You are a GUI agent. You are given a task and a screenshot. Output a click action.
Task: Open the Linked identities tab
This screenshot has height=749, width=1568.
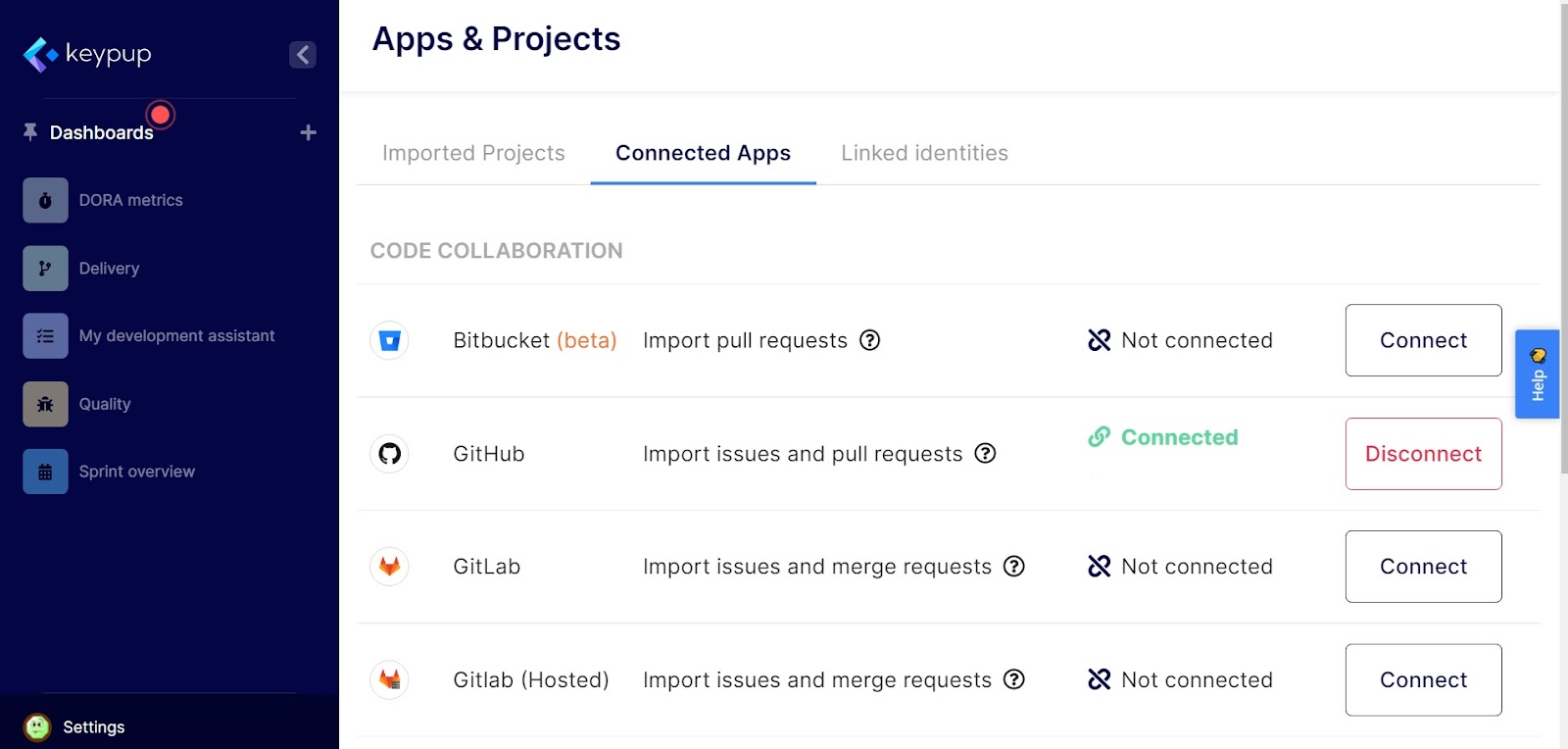(924, 153)
